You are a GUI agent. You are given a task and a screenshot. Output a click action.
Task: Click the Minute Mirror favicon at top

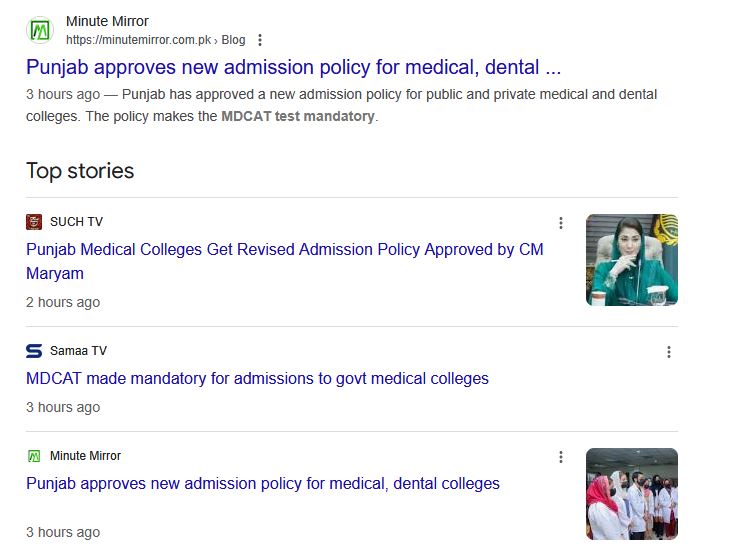pos(40,30)
